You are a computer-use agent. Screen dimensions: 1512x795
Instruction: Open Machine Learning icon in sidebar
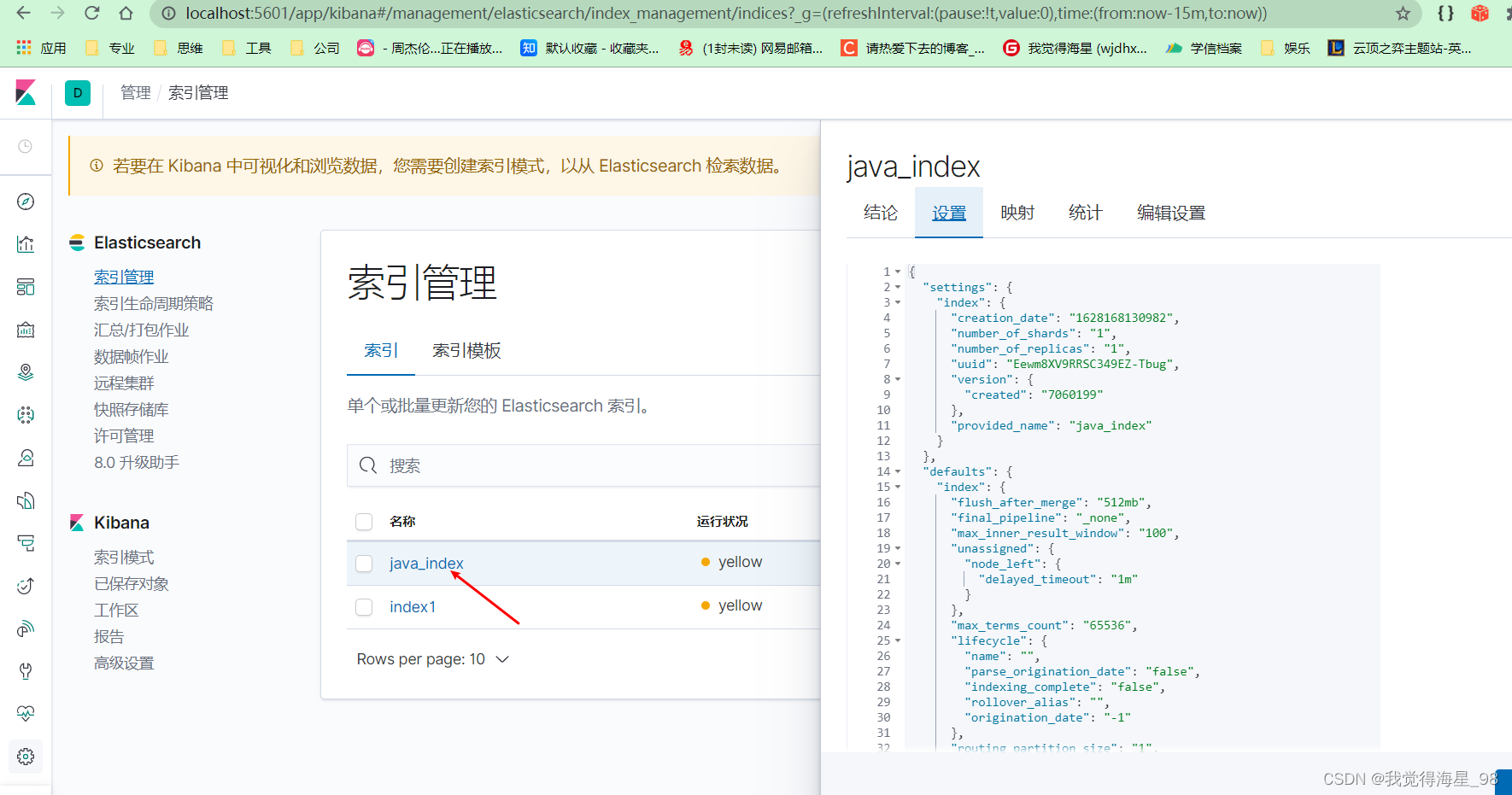point(26,415)
